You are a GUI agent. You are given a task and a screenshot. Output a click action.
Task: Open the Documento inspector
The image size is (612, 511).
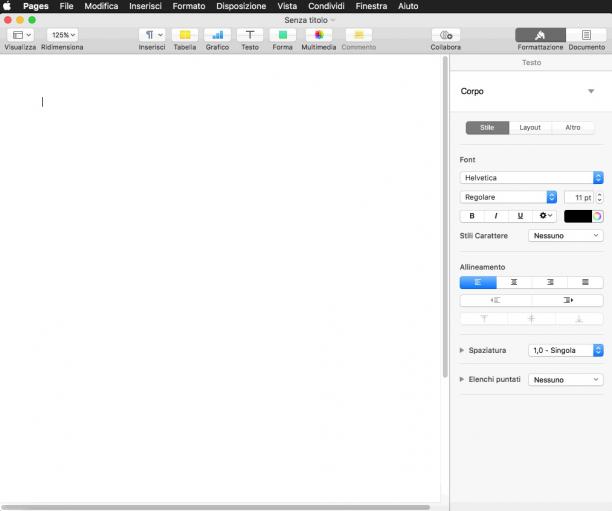tap(586, 35)
